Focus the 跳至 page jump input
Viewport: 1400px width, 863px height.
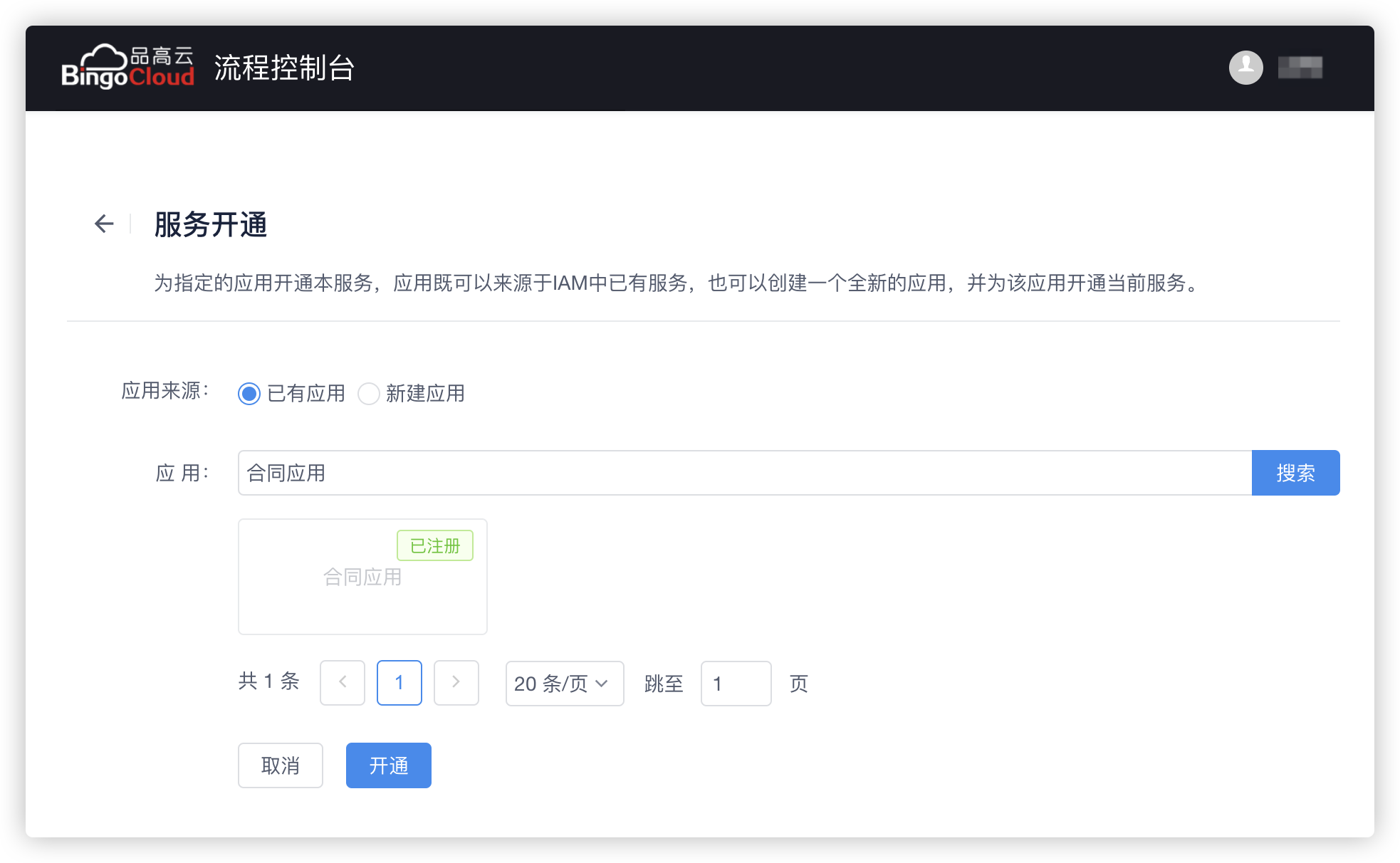(x=736, y=684)
